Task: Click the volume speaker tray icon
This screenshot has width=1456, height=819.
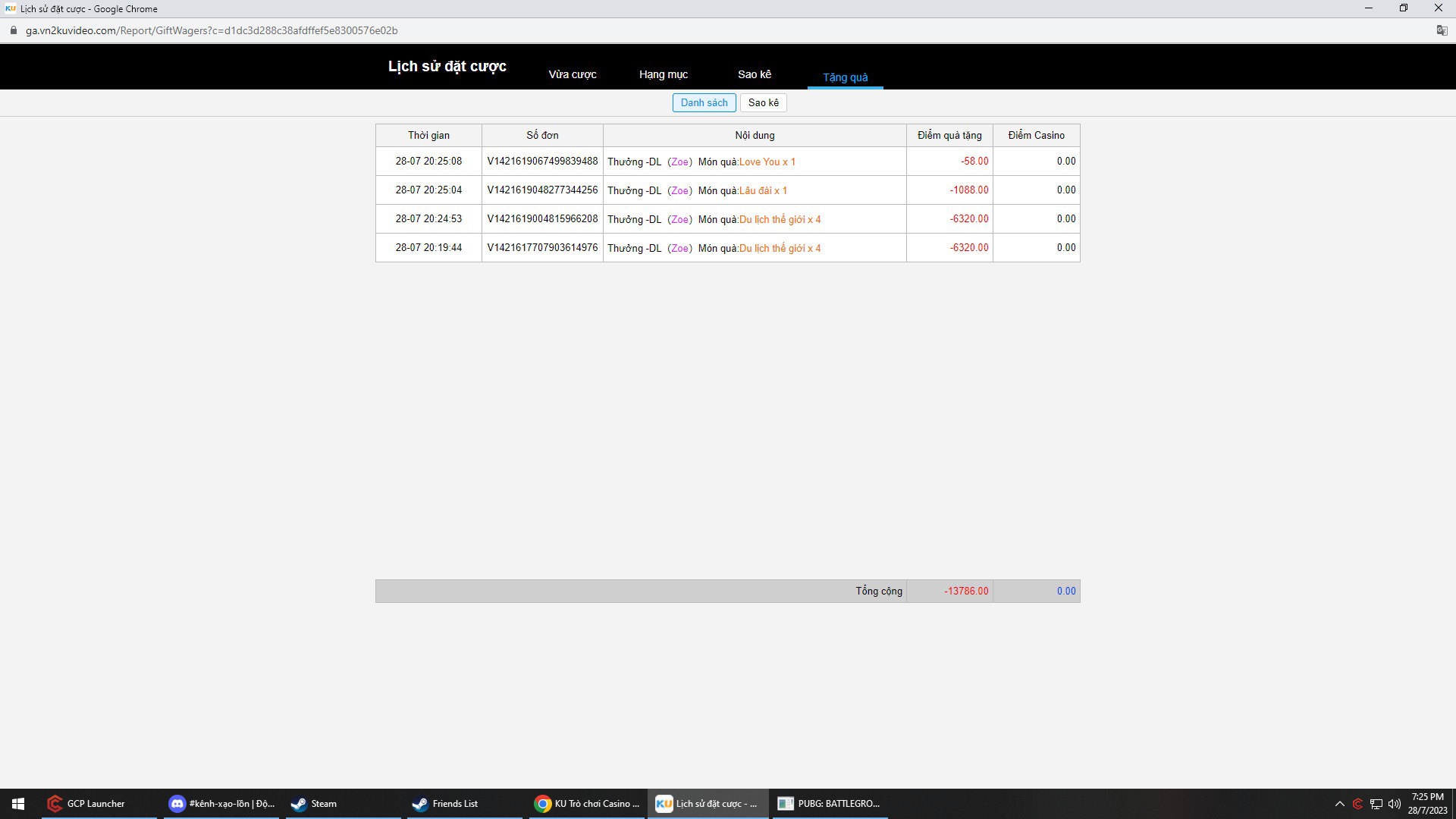Action: [1395, 804]
